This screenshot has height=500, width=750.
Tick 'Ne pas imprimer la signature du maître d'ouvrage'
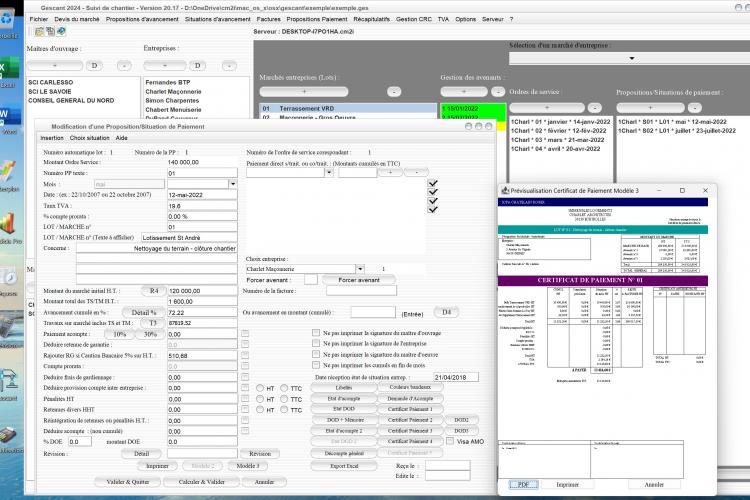(x=316, y=333)
